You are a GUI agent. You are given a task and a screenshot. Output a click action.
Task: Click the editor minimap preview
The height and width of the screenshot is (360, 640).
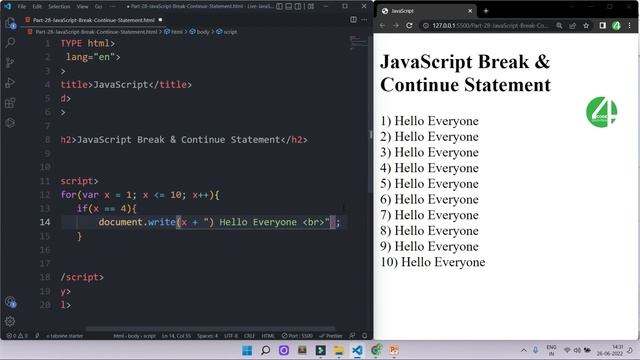click(358, 42)
